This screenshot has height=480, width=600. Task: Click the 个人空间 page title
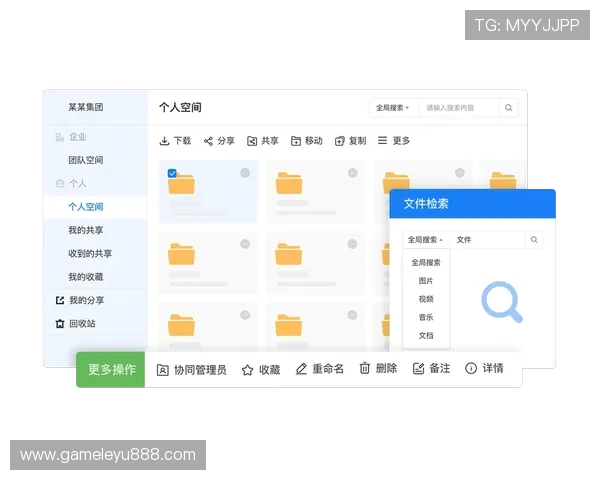[x=180, y=108]
